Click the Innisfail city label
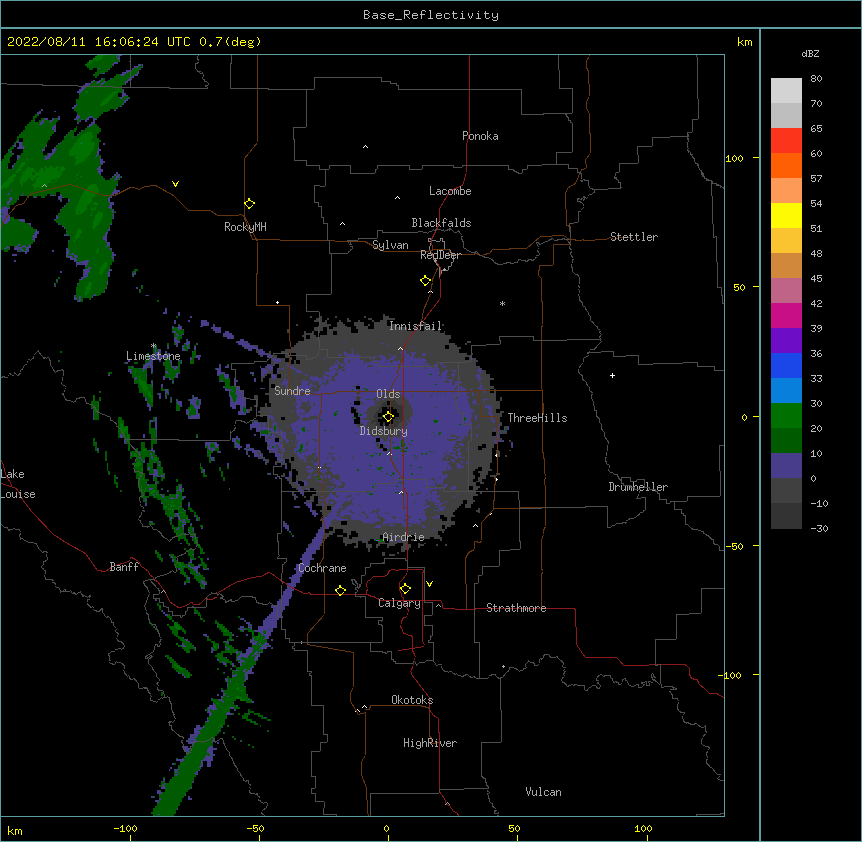Screen dimensions: 862x842 point(415,326)
